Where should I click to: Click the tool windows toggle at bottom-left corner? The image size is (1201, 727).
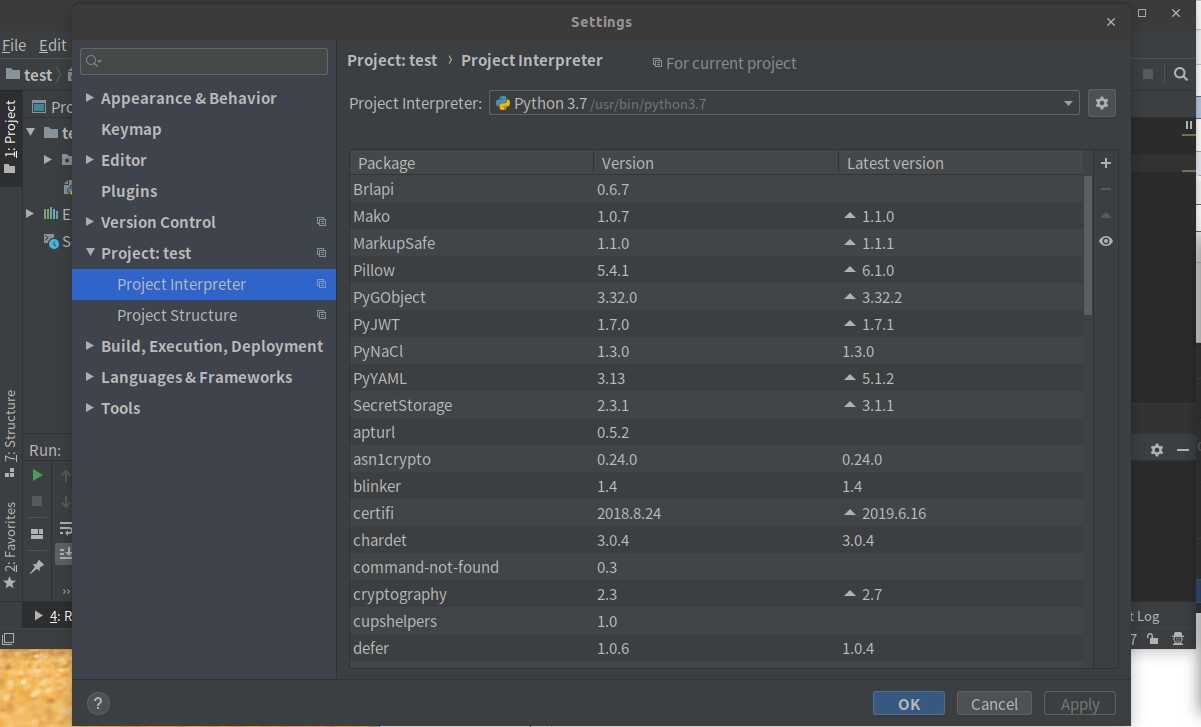(x=8, y=638)
